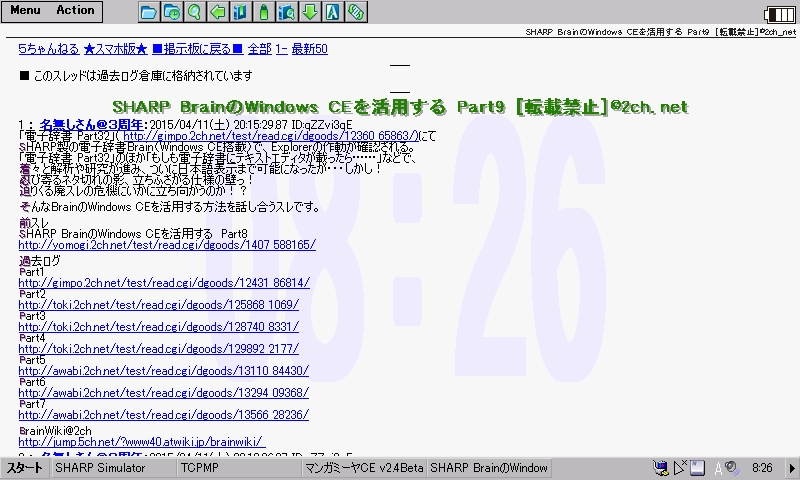Click the green refresh page icon

pyautogui.click(x=356, y=12)
